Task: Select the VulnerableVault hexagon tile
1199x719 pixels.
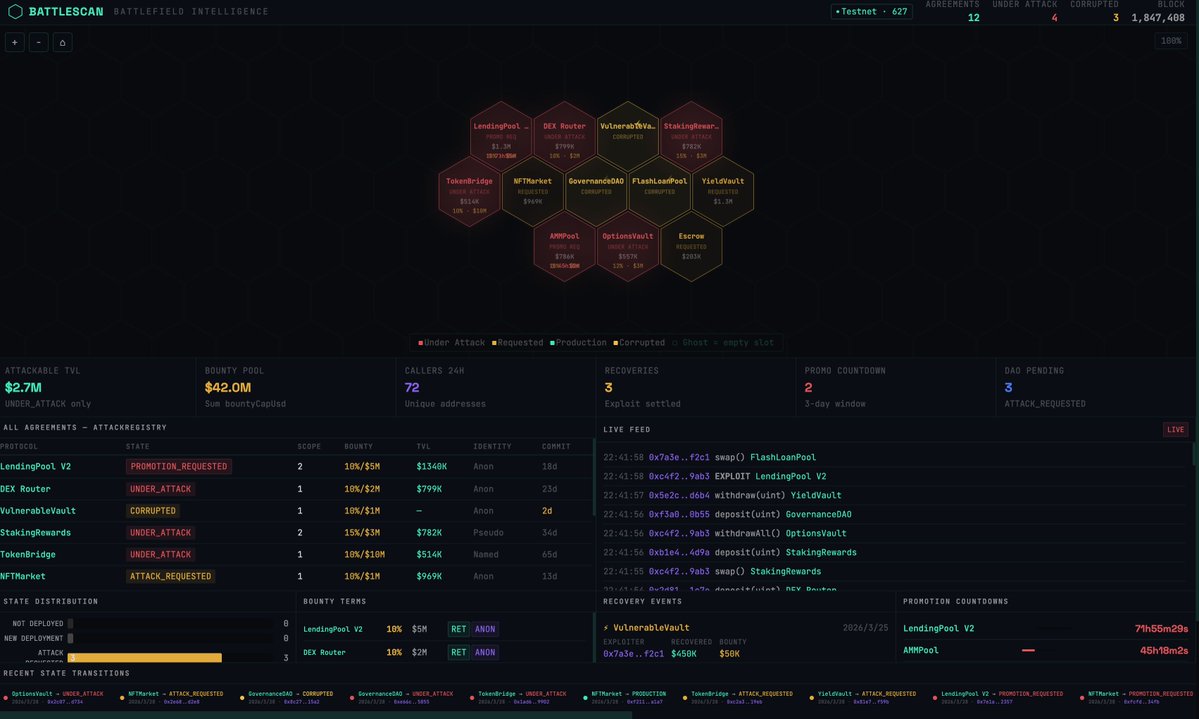Action: pos(628,136)
